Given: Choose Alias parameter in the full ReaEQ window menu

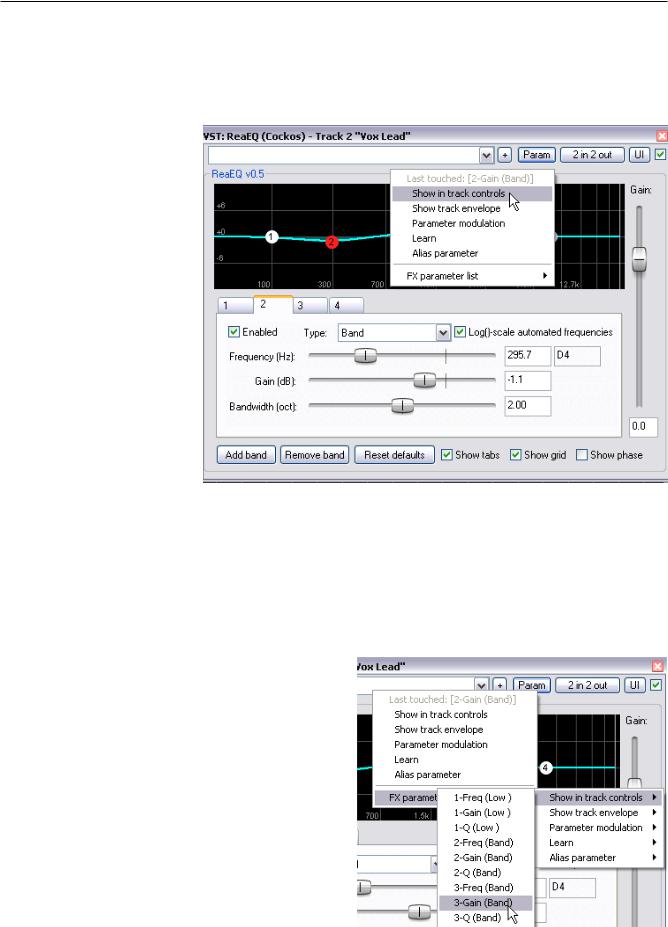Looking at the screenshot, I should (x=472, y=254).
